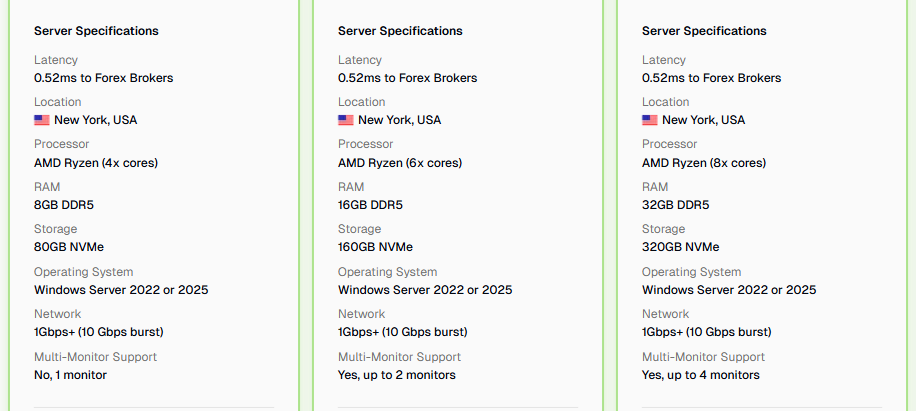This screenshot has height=411, width=916.
Task: Select the AMD Ryzen (8x cores) text
Action: [x=704, y=163]
